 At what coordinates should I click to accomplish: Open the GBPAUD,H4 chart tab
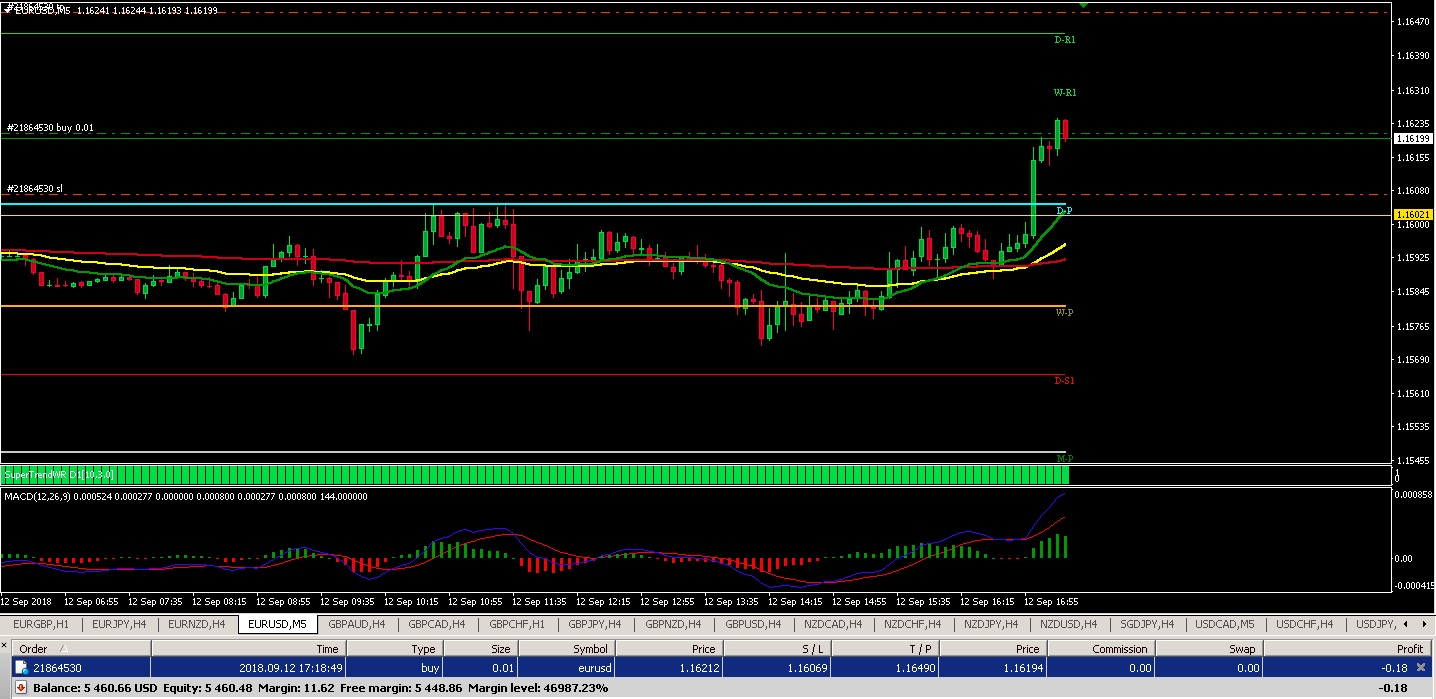click(357, 624)
